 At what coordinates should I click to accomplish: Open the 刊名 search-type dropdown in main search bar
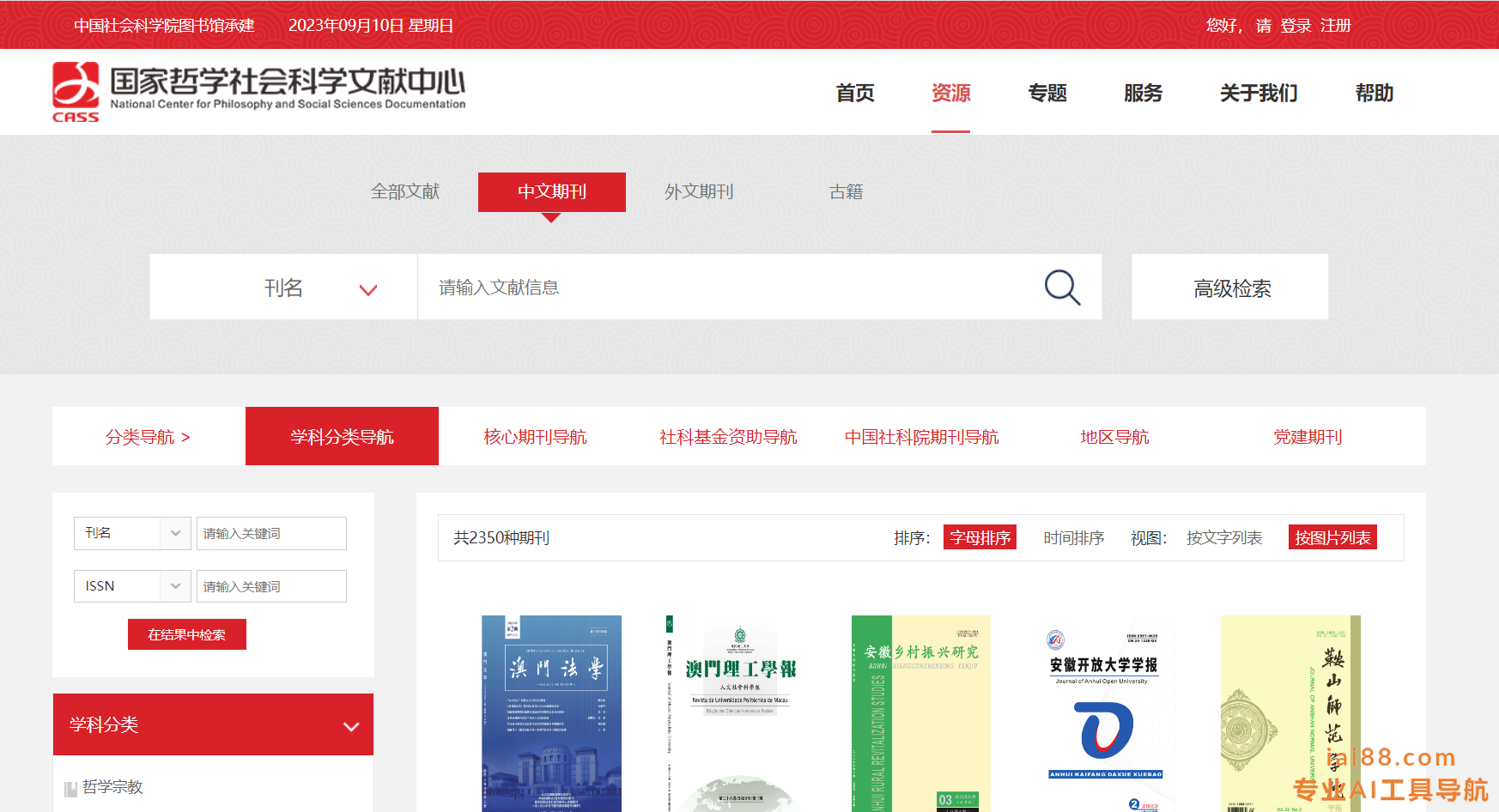click(283, 288)
